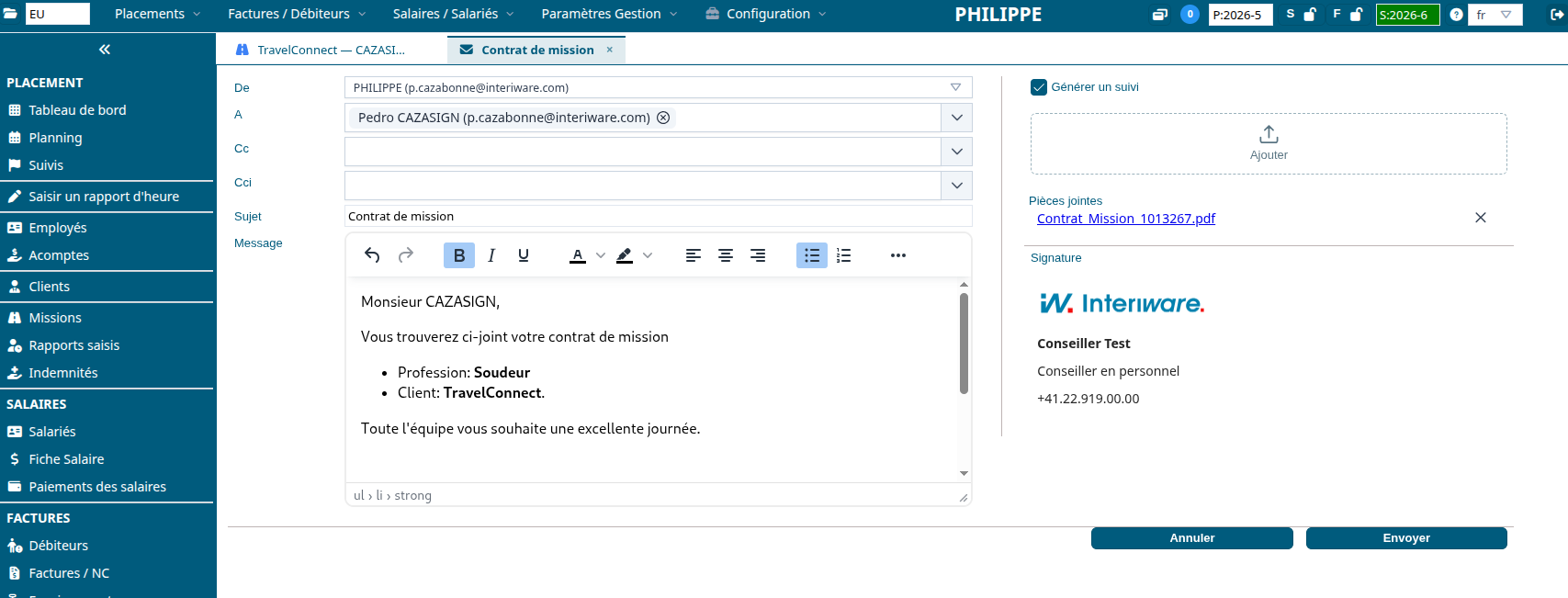This screenshot has width=1568, height=598.
Task: Toggle bullet list in editor
Action: click(812, 255)
